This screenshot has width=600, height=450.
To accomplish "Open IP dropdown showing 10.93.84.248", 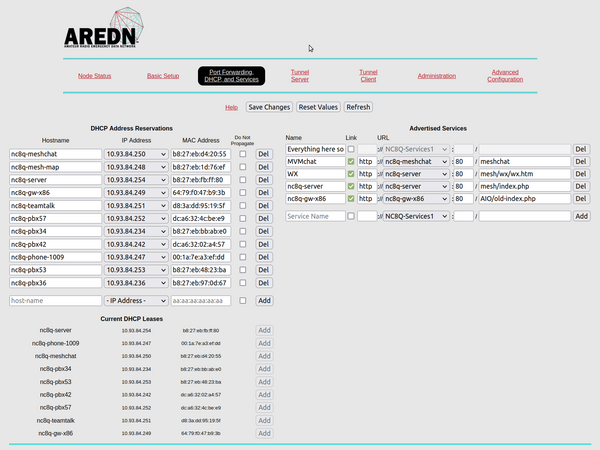I will (136, 167).
